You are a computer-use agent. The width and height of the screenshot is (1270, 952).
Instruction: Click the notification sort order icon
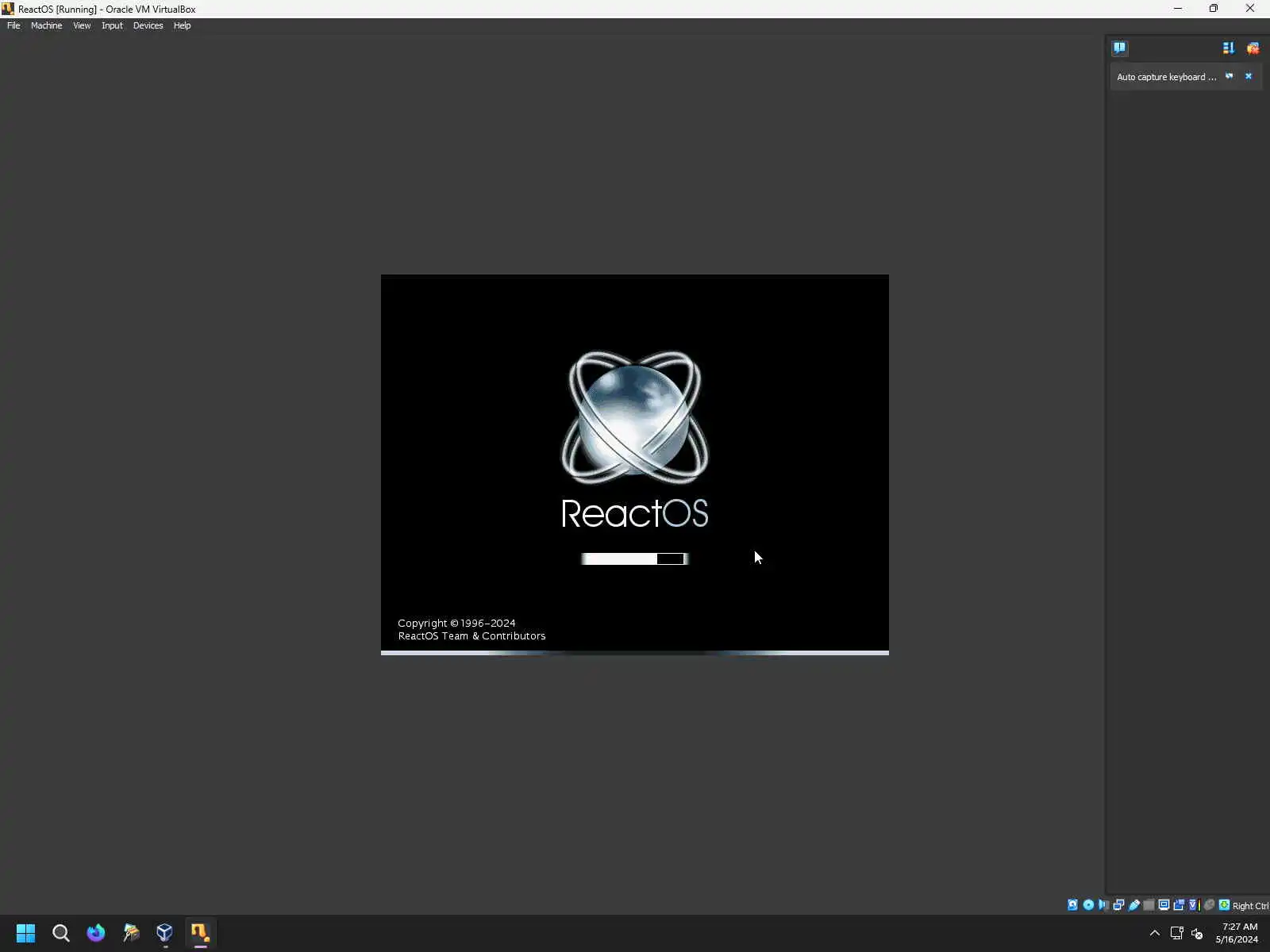(x=1229, y=48)
